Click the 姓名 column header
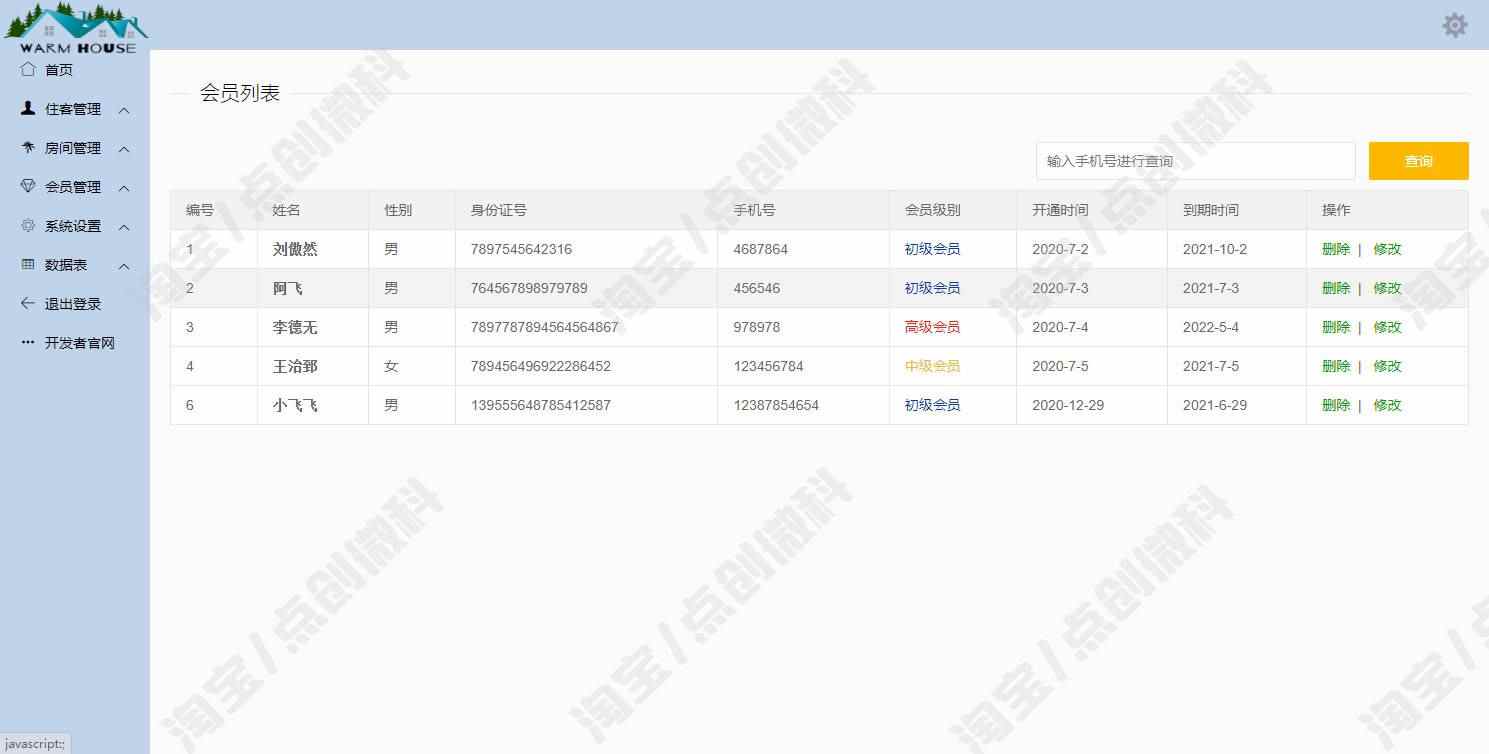The height and width of the screenshot is (754, 1489). coord(287,210)
